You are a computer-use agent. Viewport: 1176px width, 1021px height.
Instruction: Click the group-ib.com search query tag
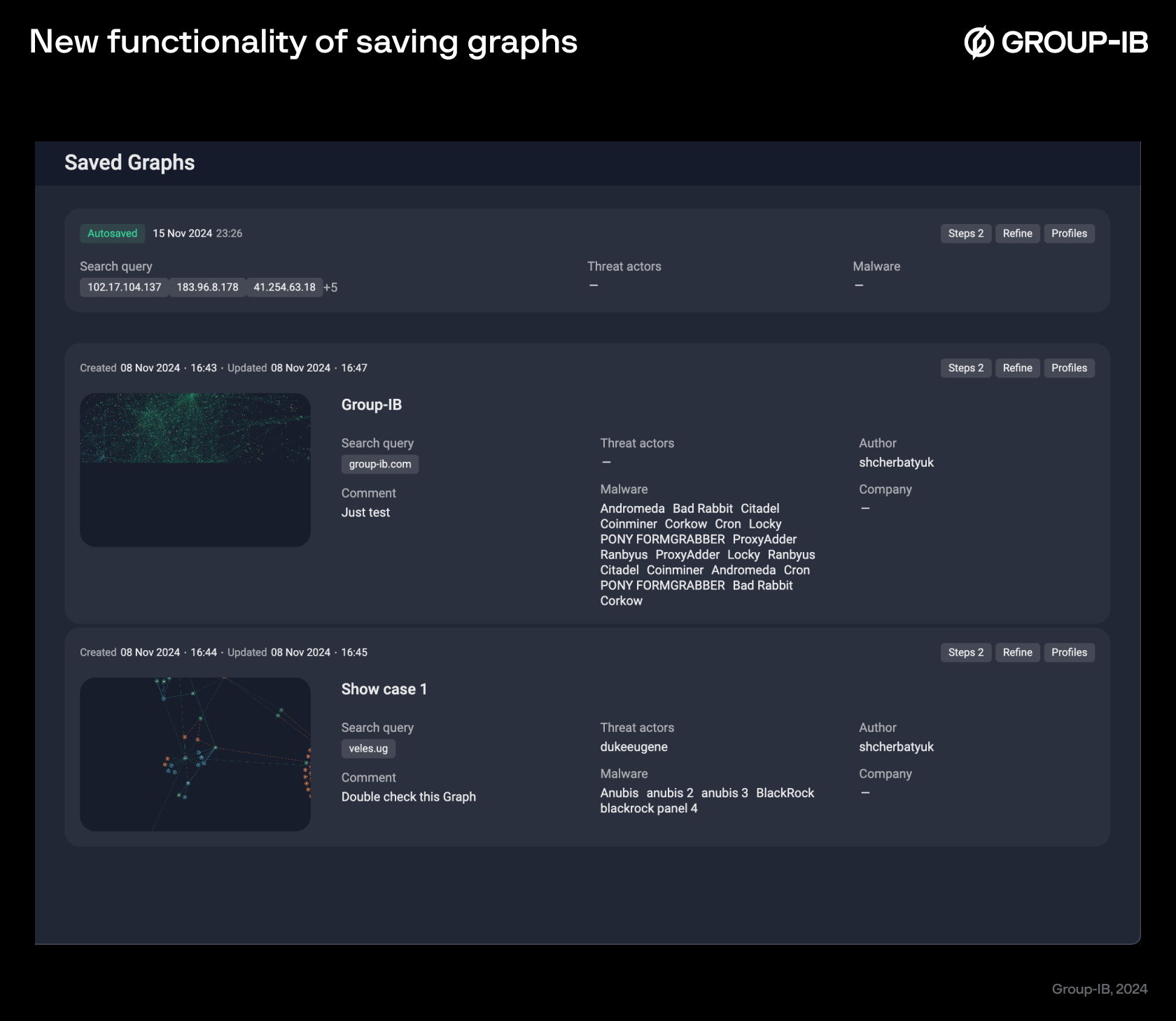(379, 464)
